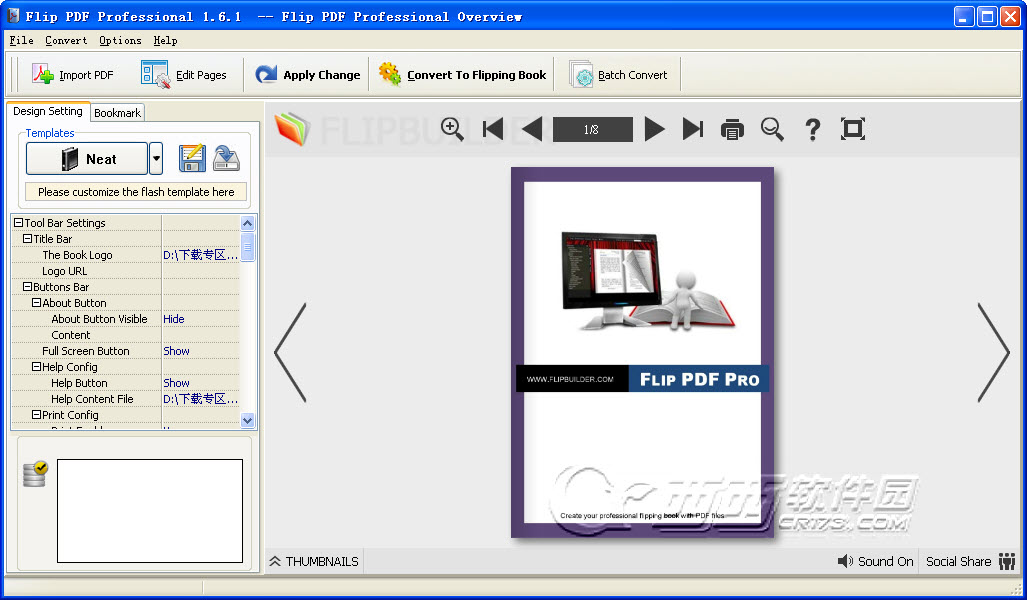
Task: Collapse the Title Bar node
Action: pos(28,239)
